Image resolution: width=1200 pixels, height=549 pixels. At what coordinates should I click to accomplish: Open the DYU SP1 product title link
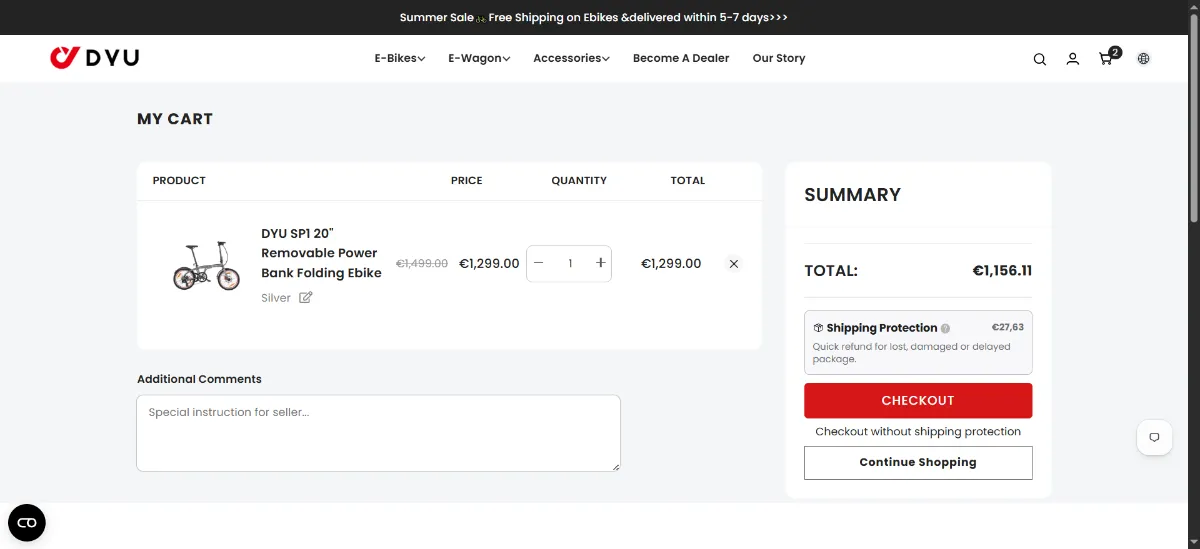pos(321,253)
